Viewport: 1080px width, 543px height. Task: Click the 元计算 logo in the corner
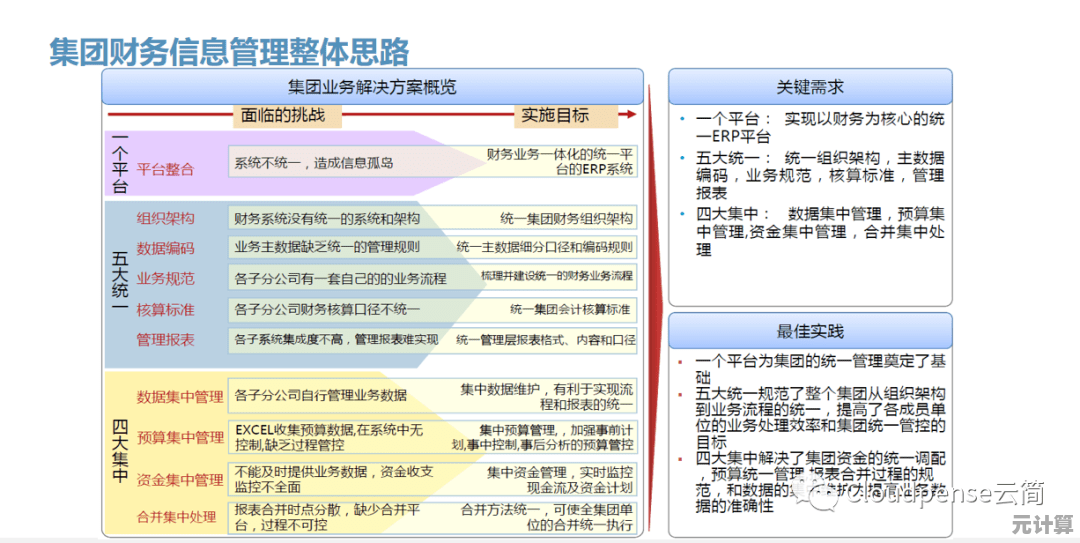pyautogui.click(x=1040, y=524)
